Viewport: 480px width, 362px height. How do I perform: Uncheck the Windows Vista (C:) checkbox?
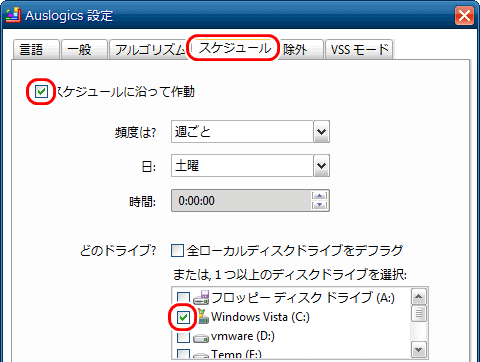point(183,317)
